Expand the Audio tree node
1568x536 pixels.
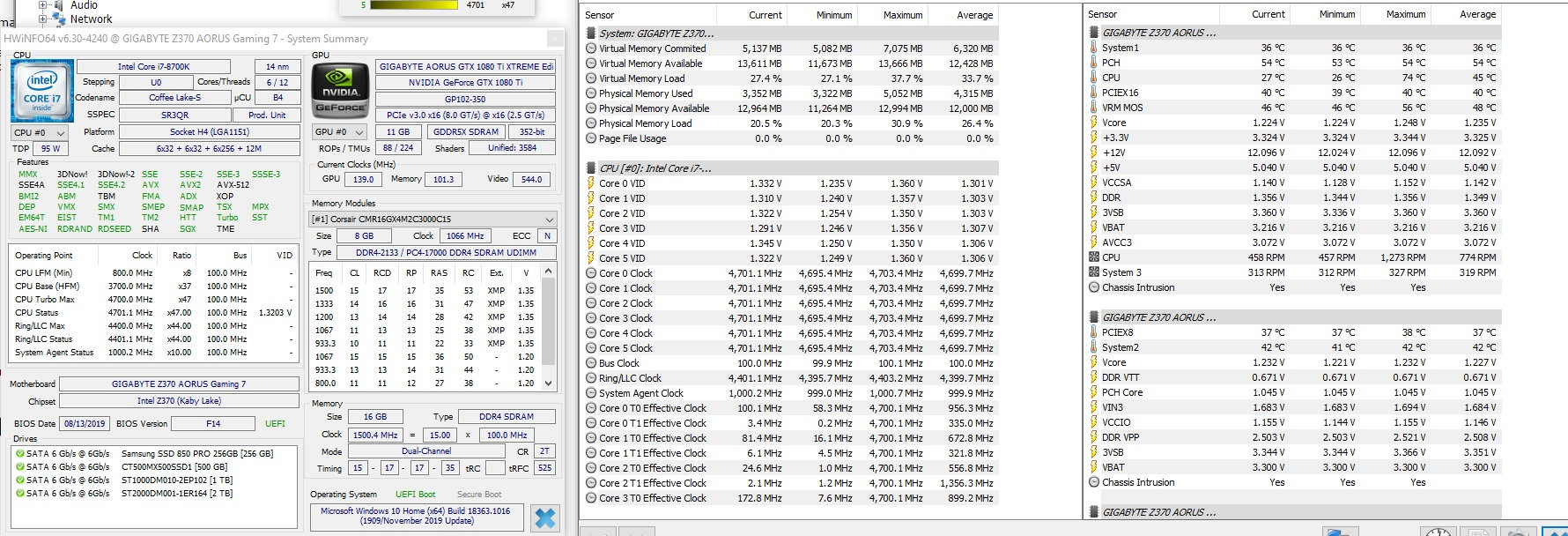(41, 5)
